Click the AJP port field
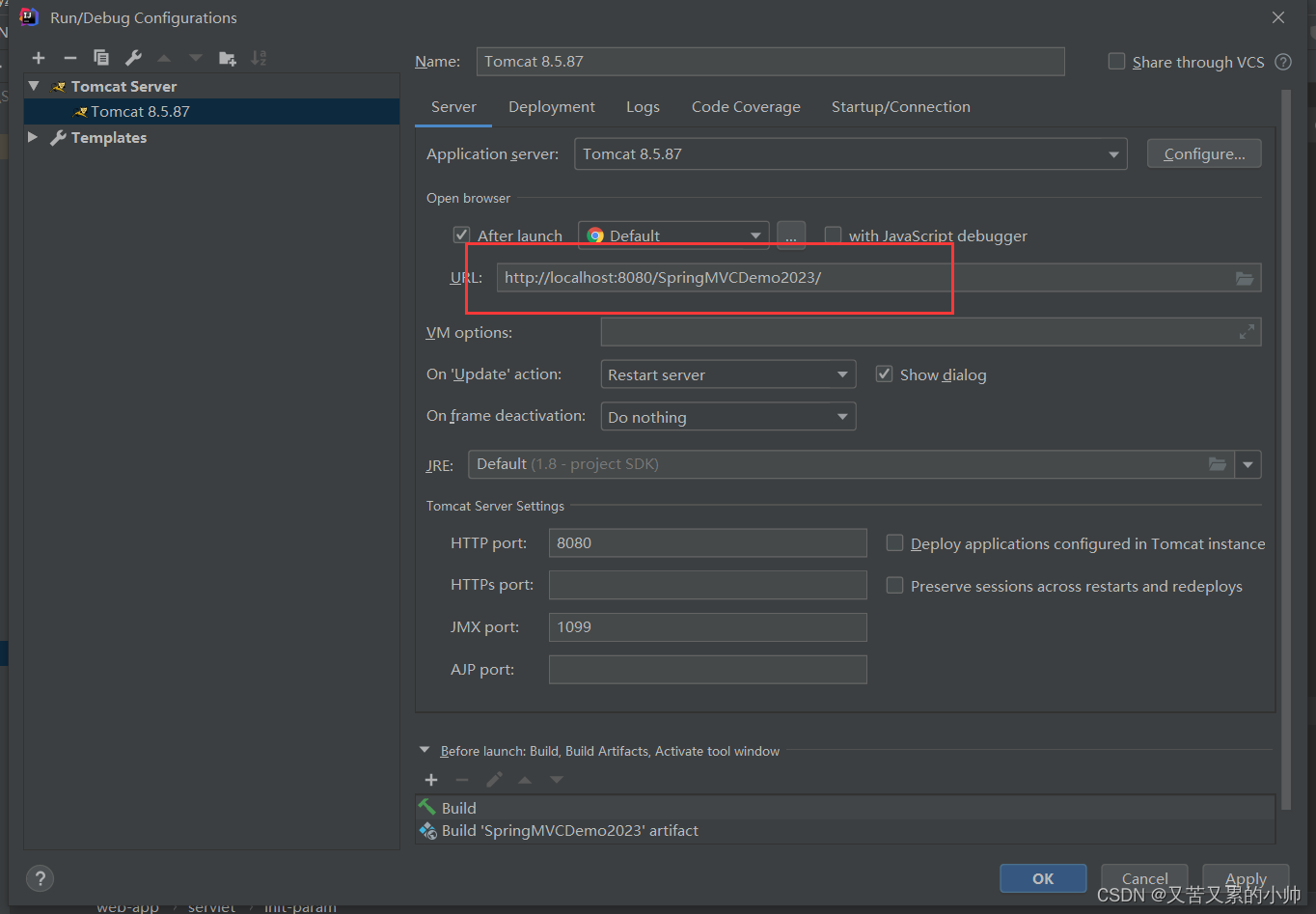Screen dimensions: 1316x914 (x=707, y=670)
